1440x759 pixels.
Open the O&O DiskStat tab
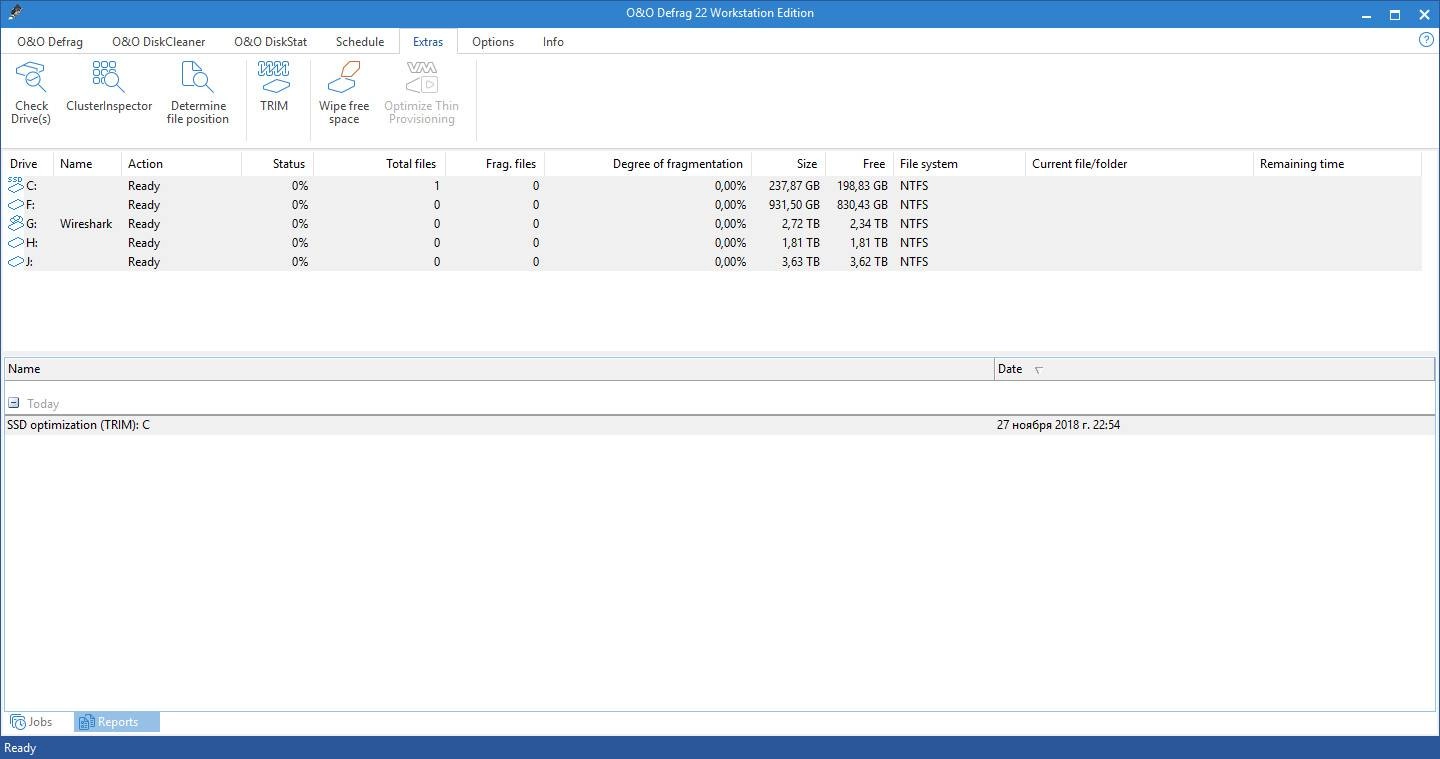270,42
